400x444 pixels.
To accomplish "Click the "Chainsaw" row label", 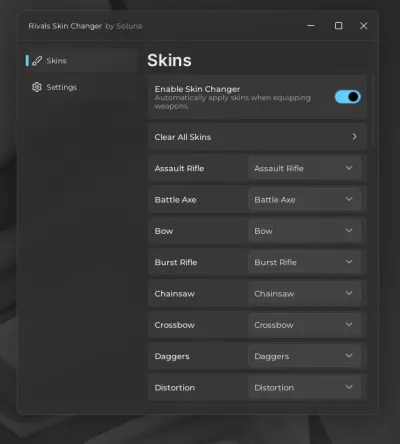I will (175, 294).
